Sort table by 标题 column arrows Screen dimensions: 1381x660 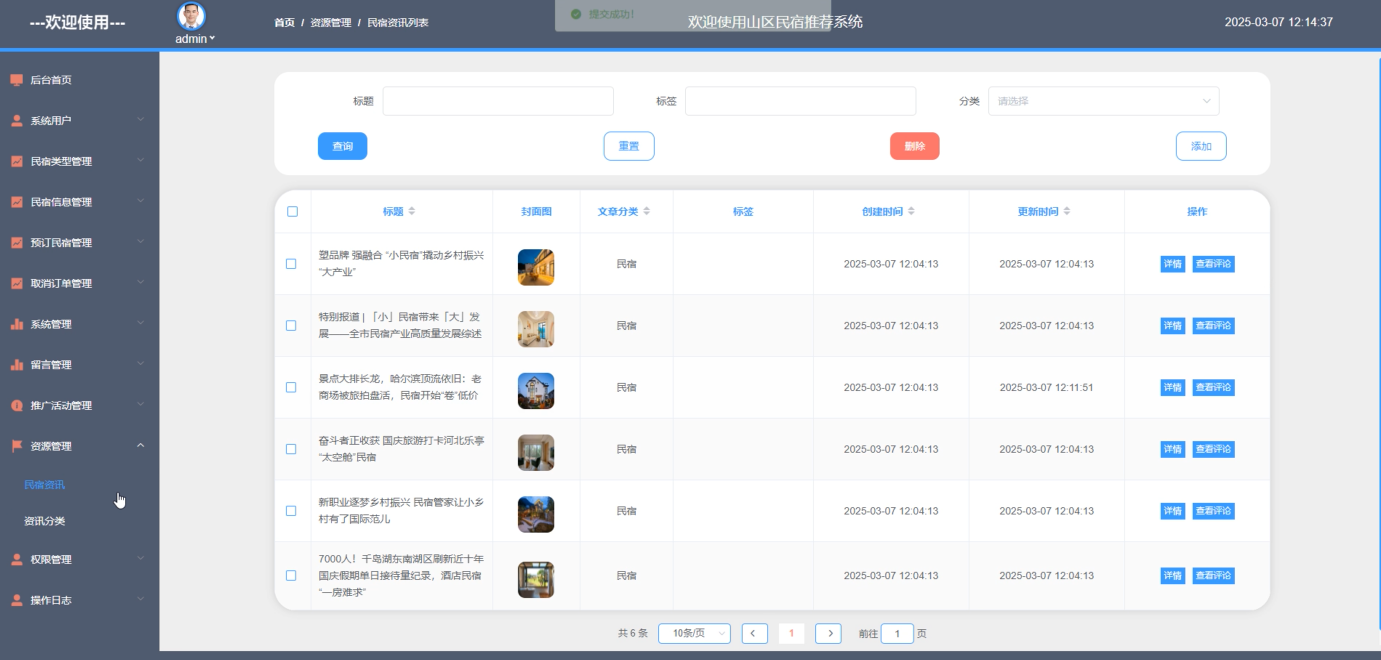(x=411, y=212)
